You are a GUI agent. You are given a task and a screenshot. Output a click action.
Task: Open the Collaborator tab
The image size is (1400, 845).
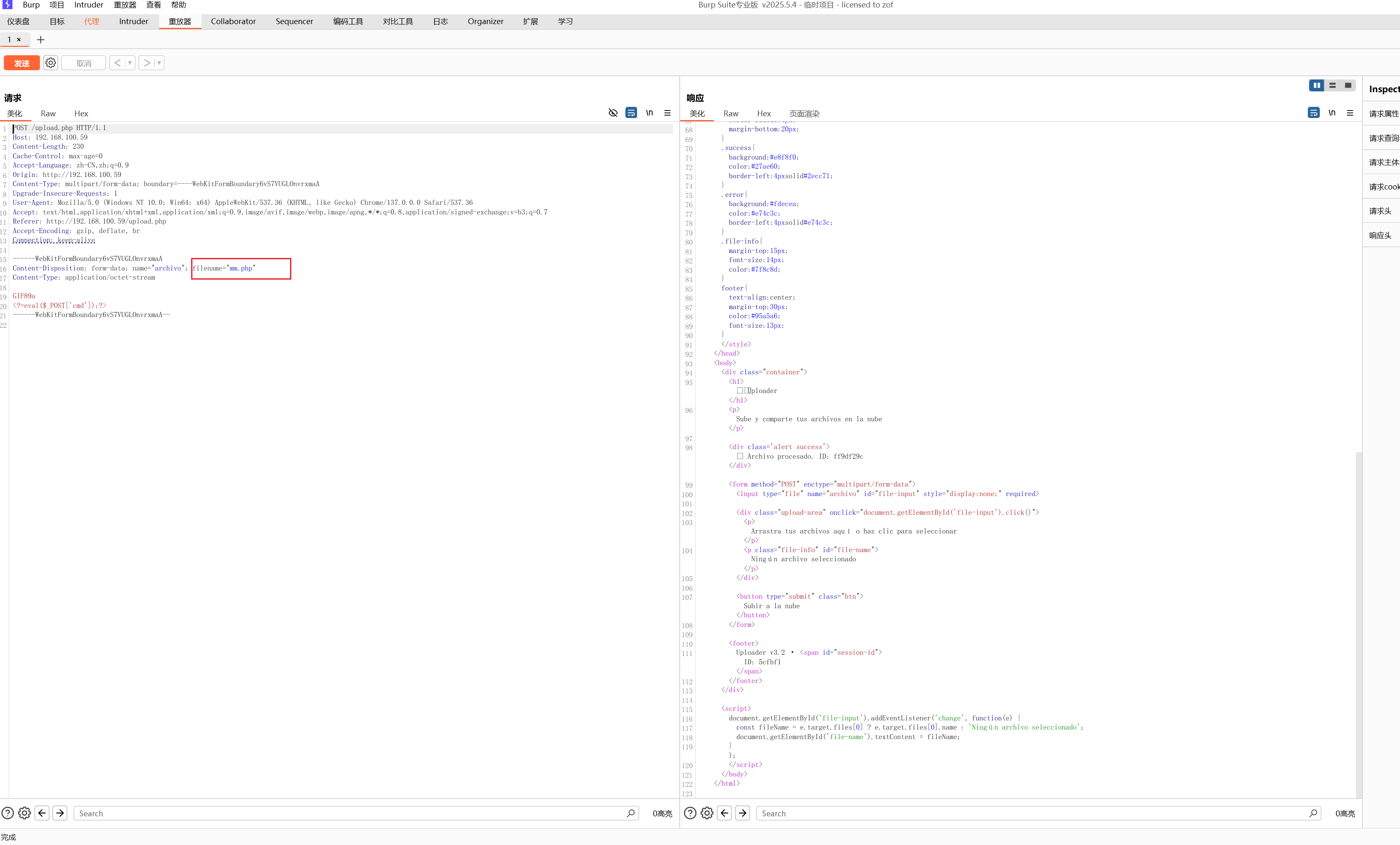[233, 22]
